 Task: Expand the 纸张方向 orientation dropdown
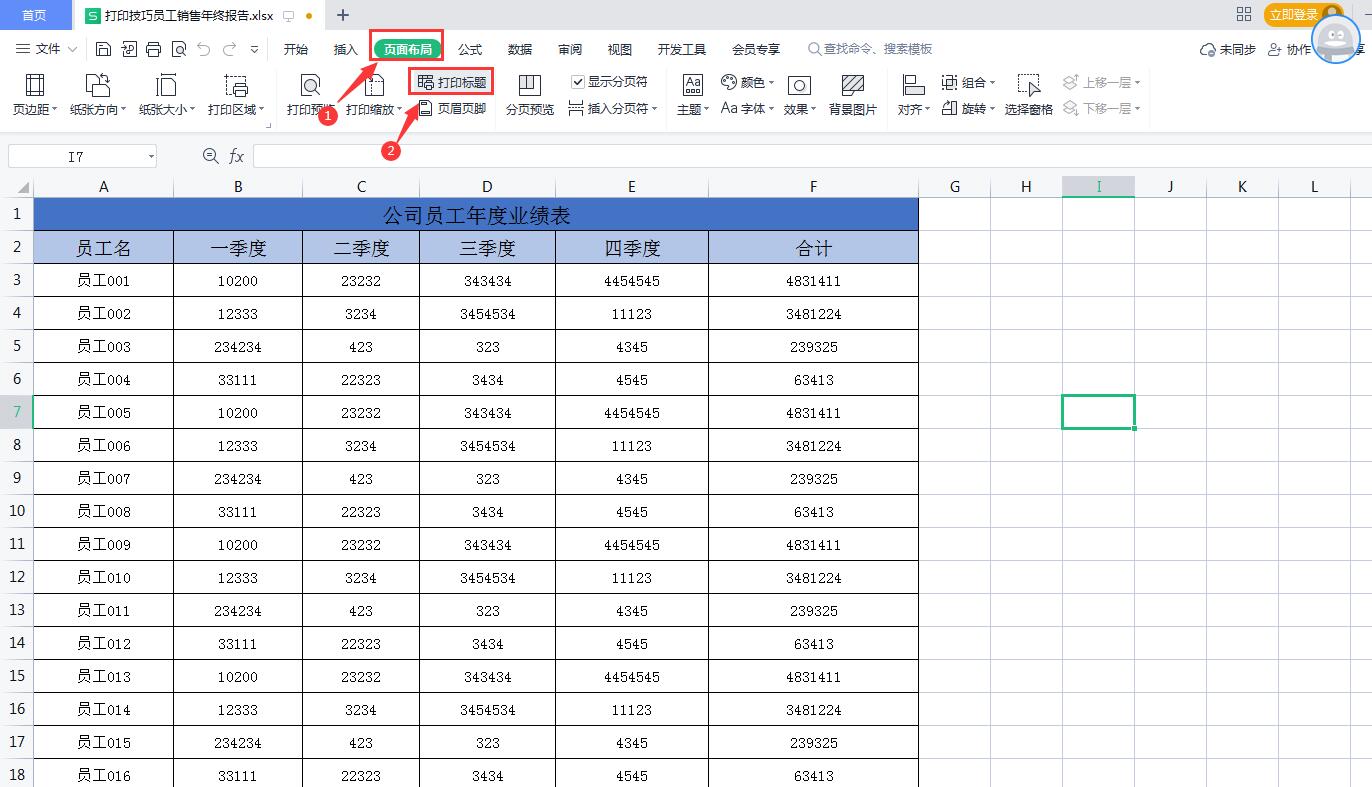pos(98,95)
